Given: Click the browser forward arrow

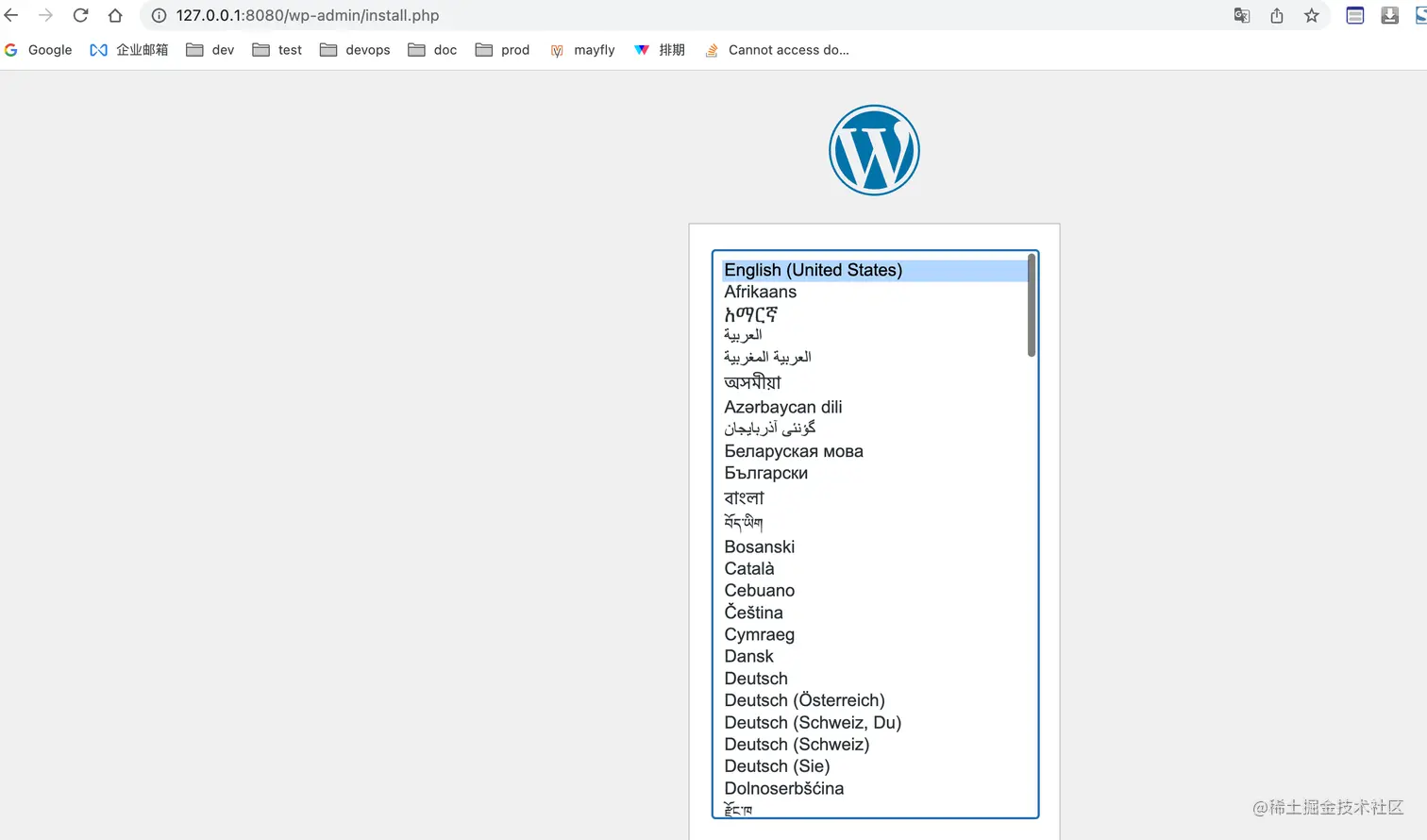Looking at the screenshot, I should click(45, 15).
